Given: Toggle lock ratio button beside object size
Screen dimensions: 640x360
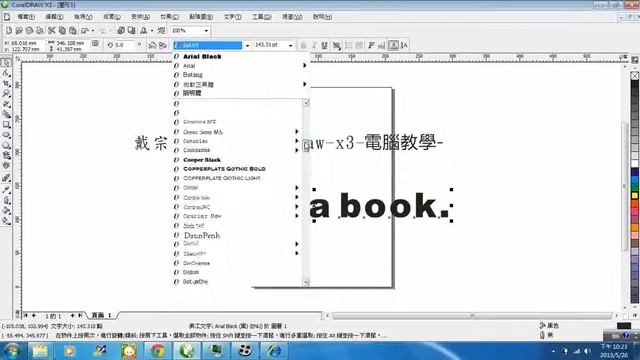Looking at the screenshot, I should (95, 44).
